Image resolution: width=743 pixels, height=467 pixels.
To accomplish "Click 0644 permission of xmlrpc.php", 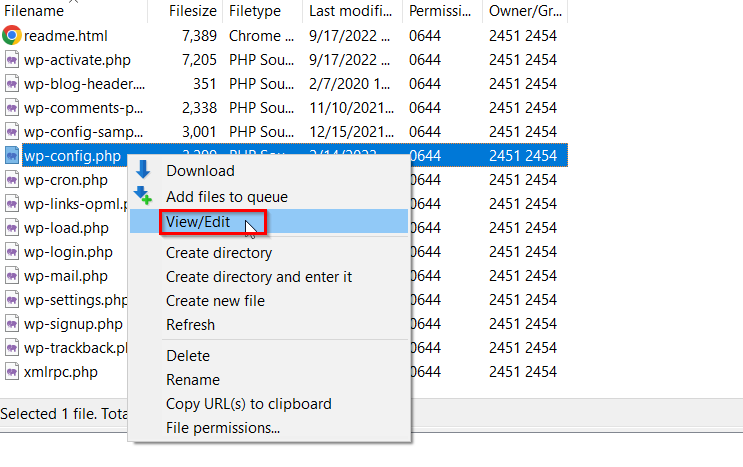I will (425, 372).
